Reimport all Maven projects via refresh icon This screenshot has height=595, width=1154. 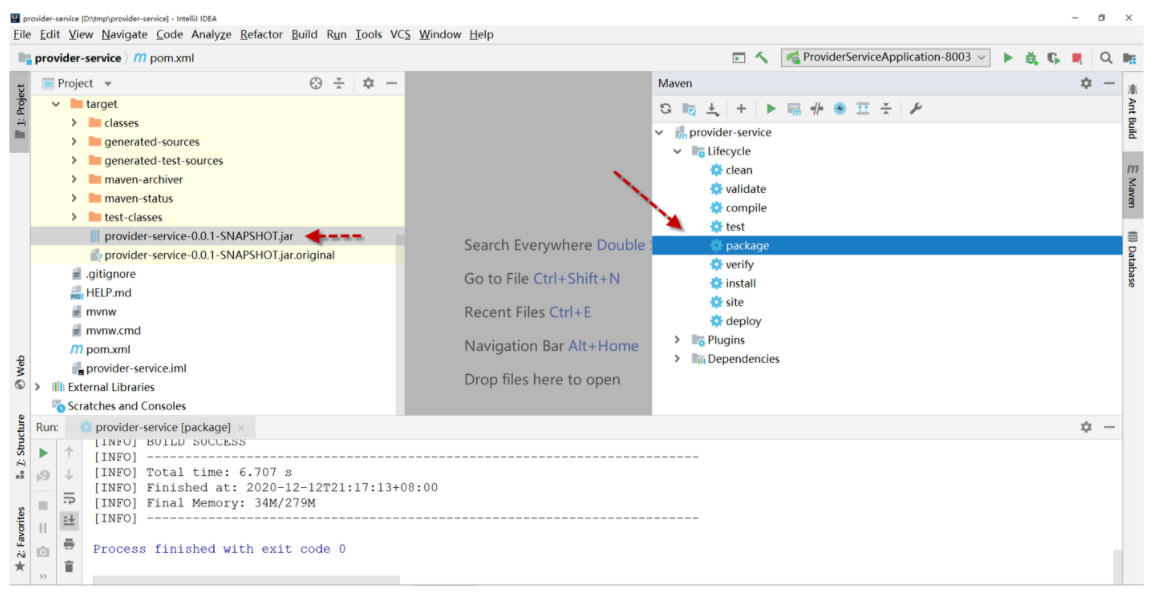665,109
